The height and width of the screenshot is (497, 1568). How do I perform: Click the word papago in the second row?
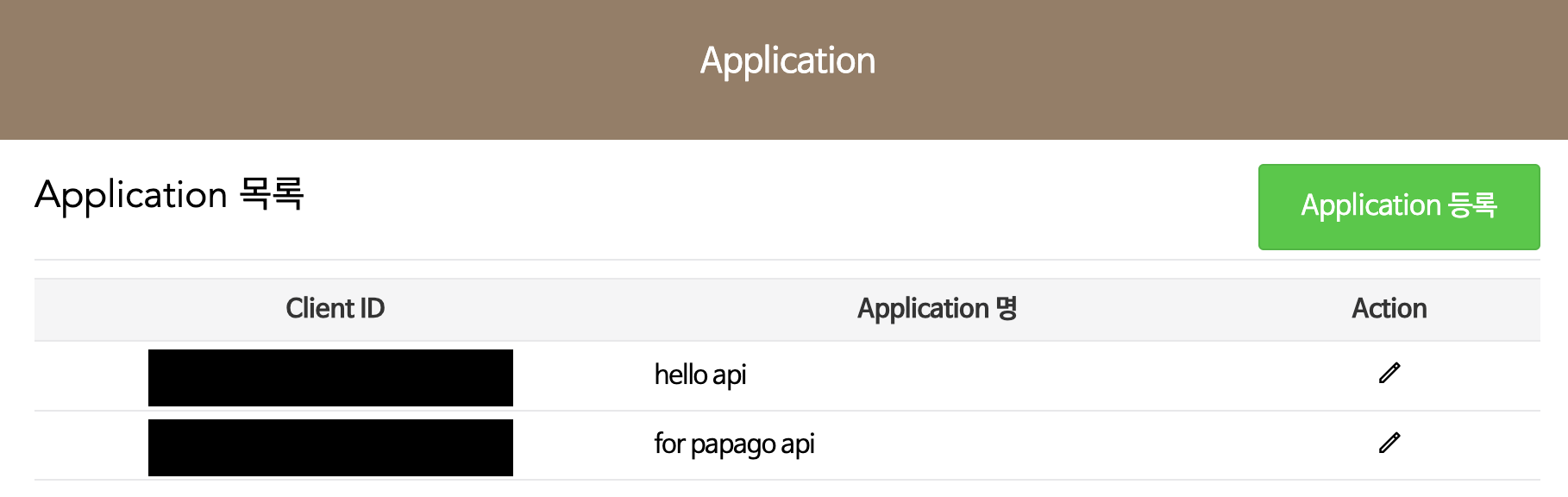pyautogui.click(x=733, y=445)
